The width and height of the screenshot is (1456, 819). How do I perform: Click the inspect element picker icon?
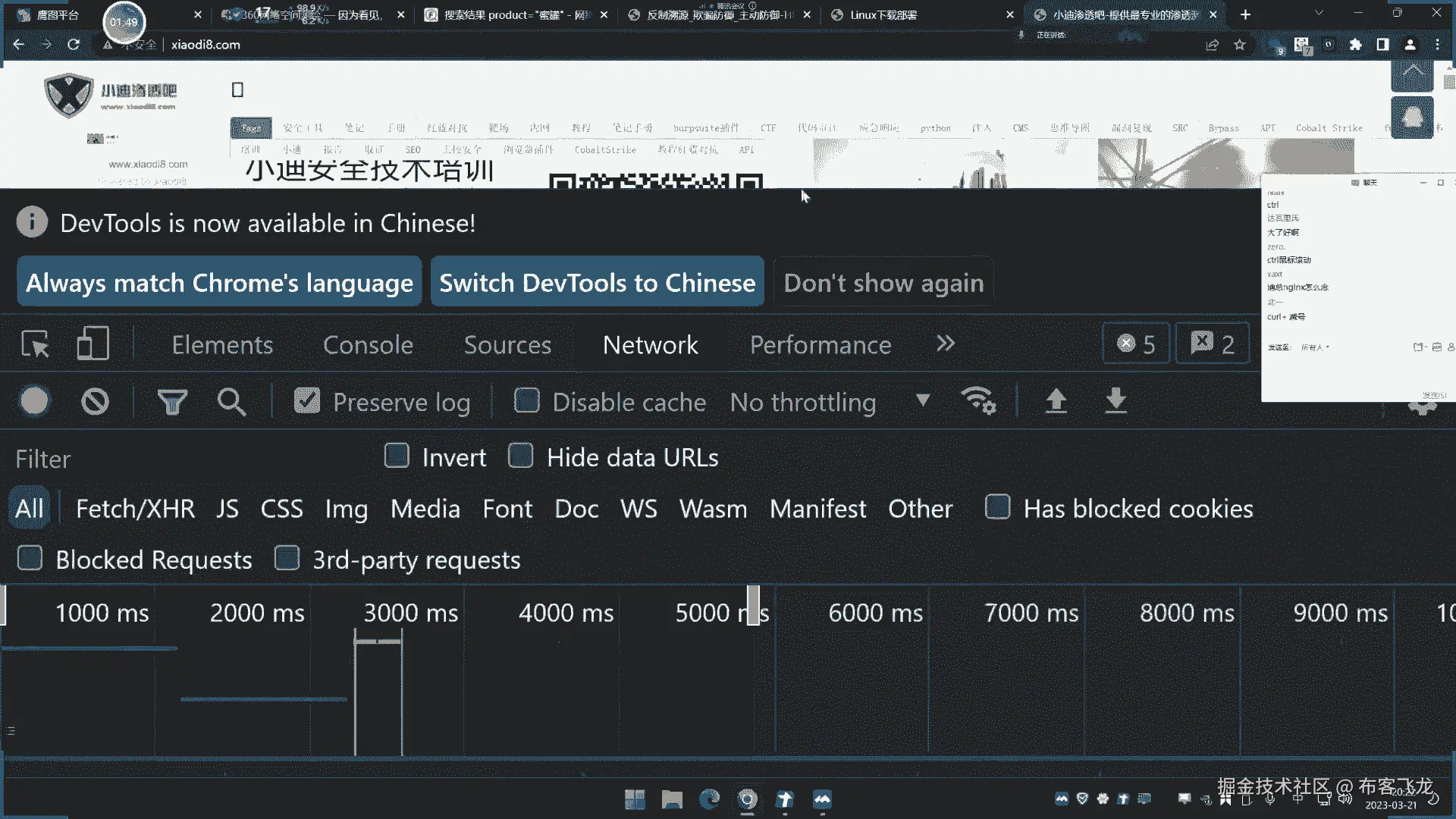[x=35, y=344]
